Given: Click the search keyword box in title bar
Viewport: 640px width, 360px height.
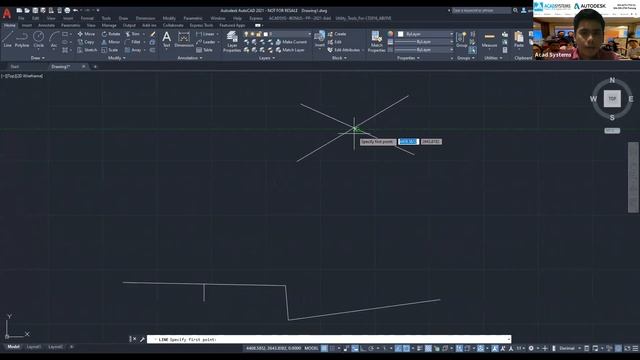Looking at the screenshot, I should 482,10.
